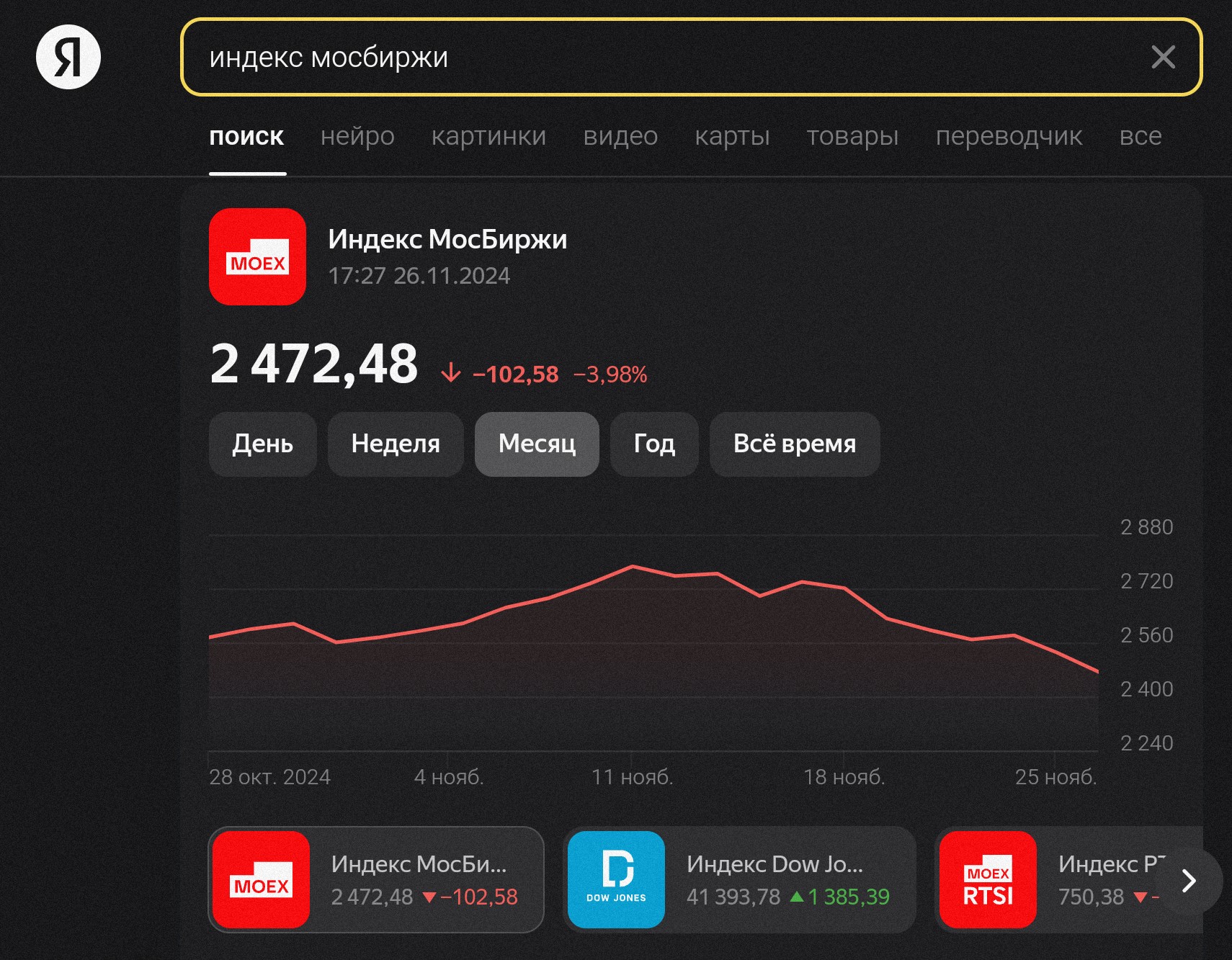Viewport: 1232px width, 960px height.
Task: Open the 'Индекс МосБи...' card
Action: 376,879
